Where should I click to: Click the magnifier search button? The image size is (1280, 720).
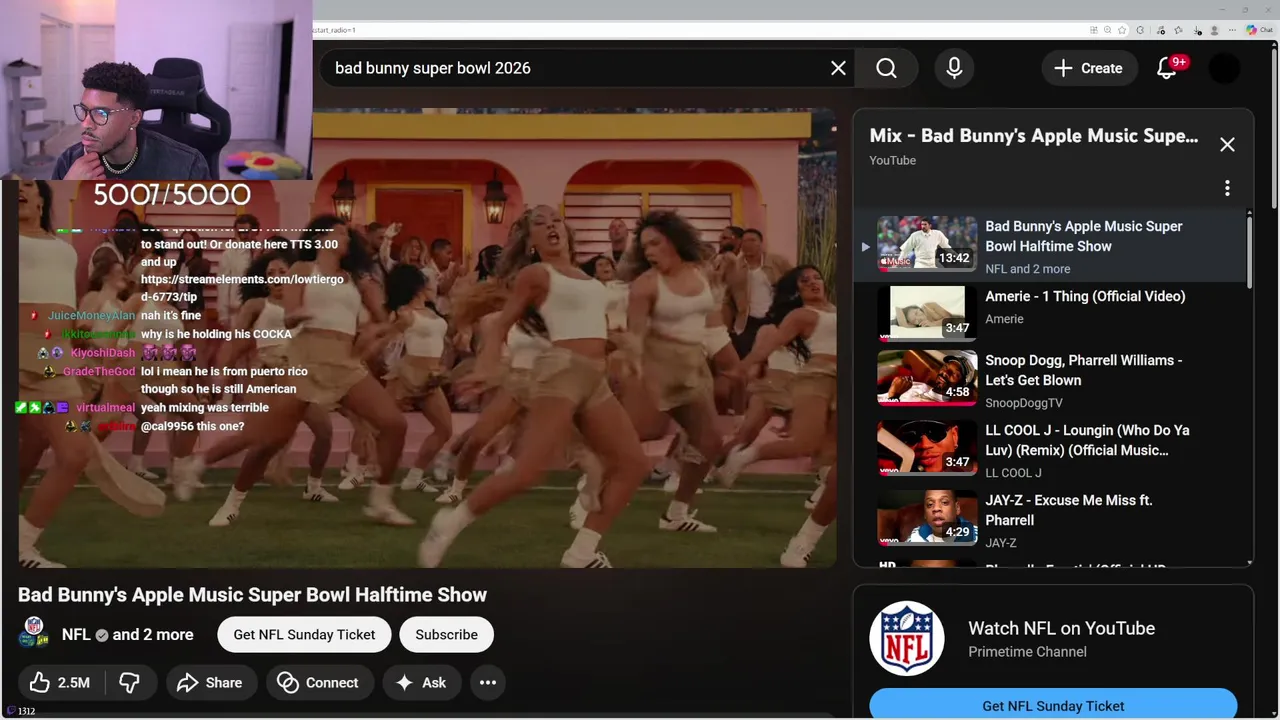tap(886, 68)
